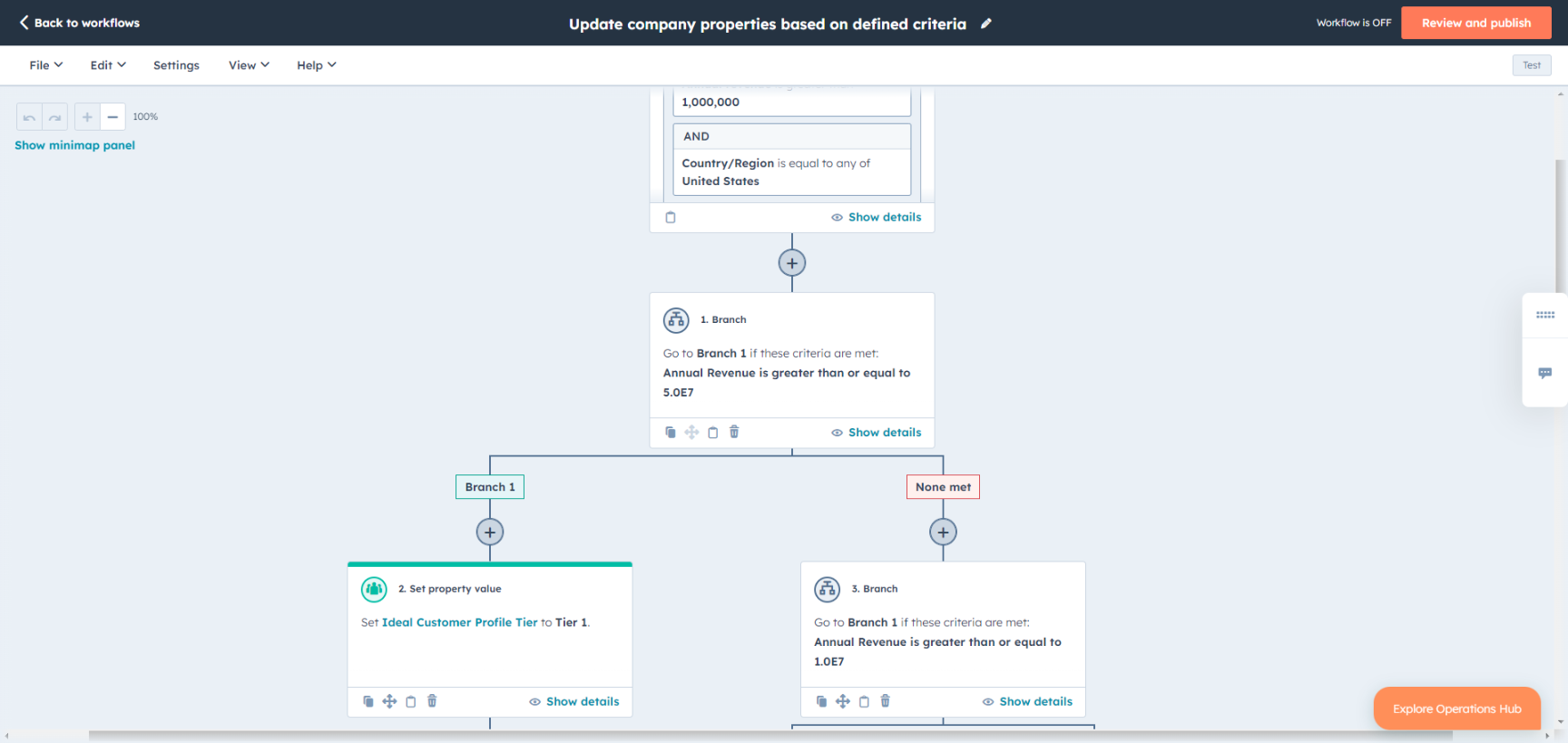Screen dimensions: 1568x743
Task: Zoom in with the plus button
Action: pos(87,117)
